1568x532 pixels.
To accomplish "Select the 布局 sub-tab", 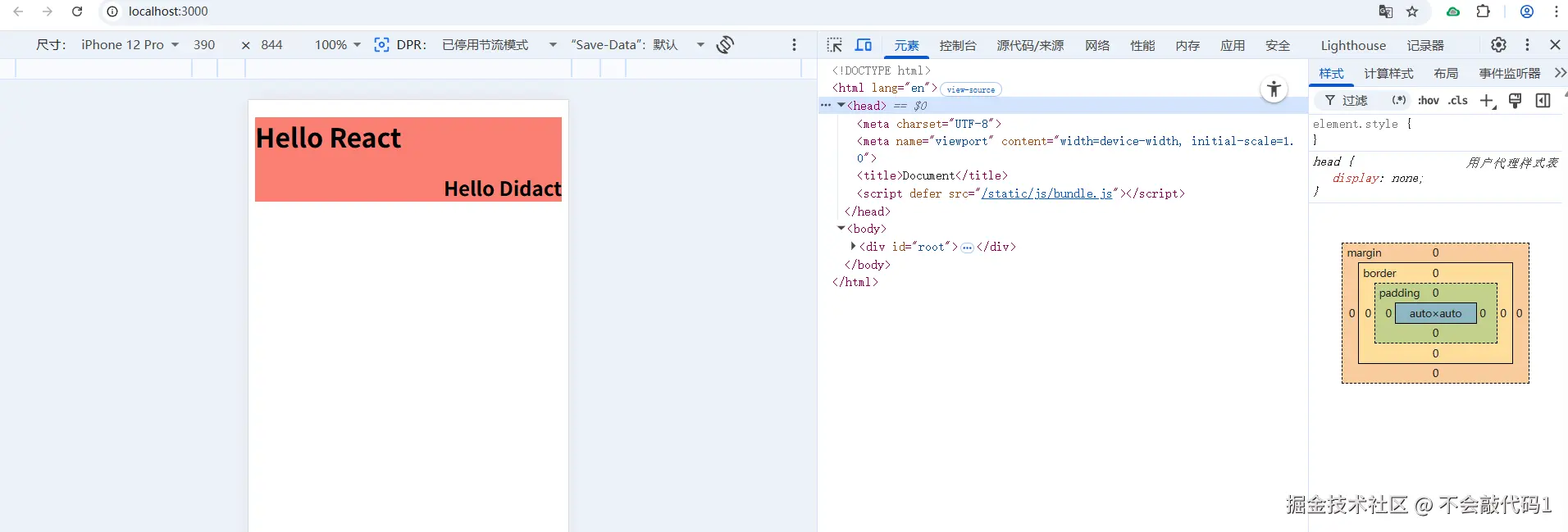I will 1446,74.
